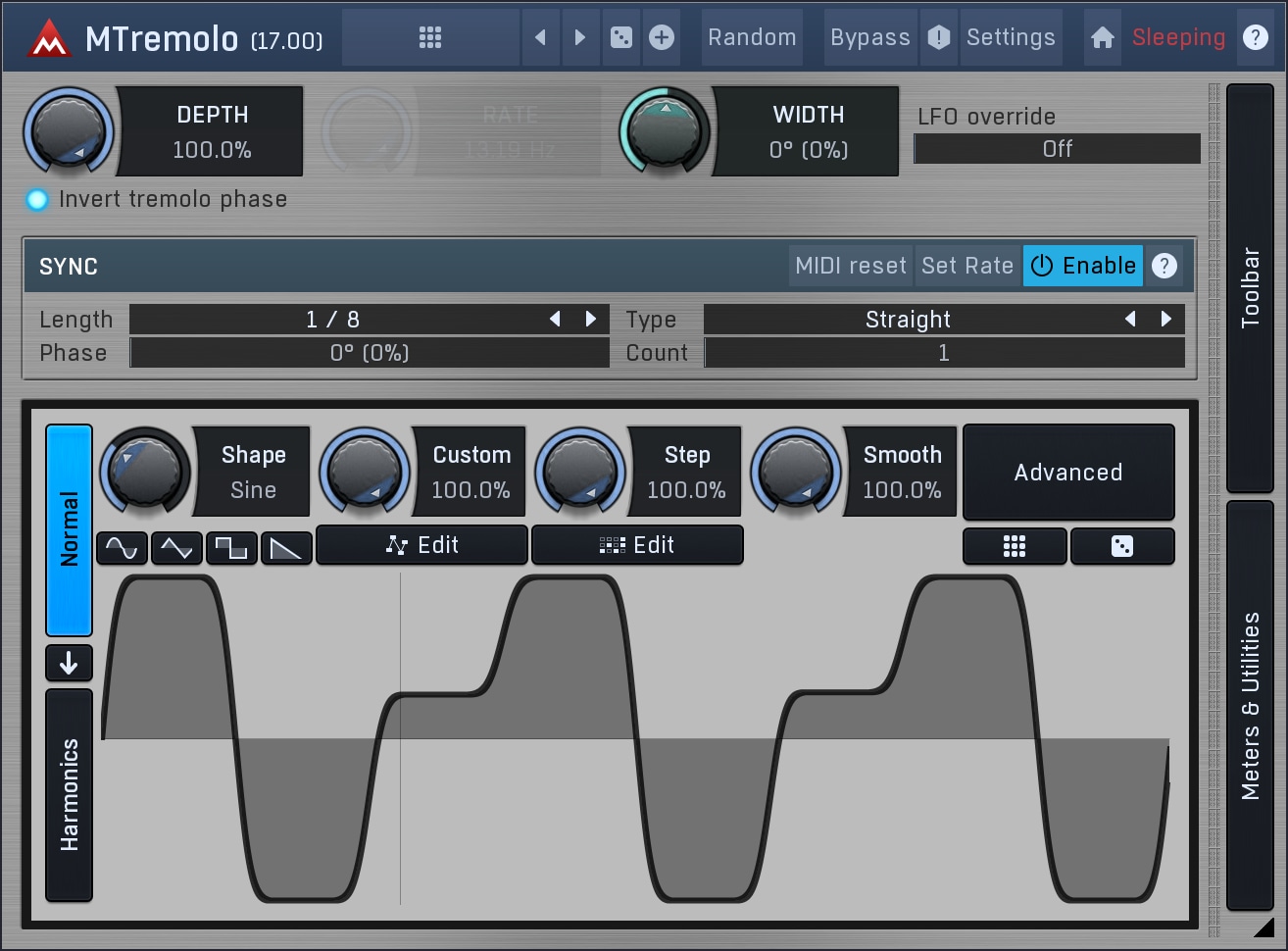This screenshot has width=1288, height=951.
Task: Select the square wave shape icon
Action: [x=231, y=548]
